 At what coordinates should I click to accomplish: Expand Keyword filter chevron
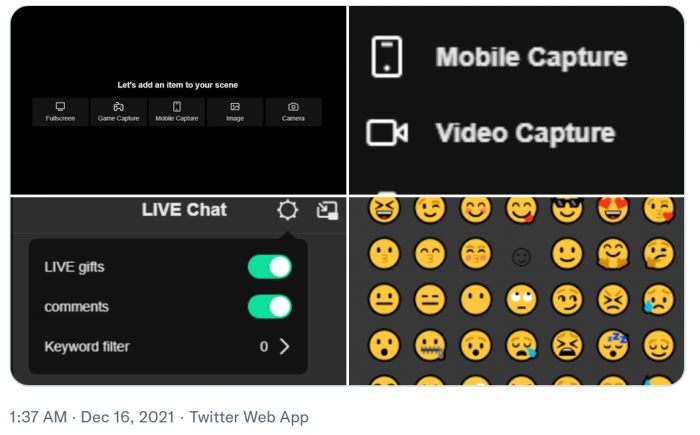pos(285,347)
